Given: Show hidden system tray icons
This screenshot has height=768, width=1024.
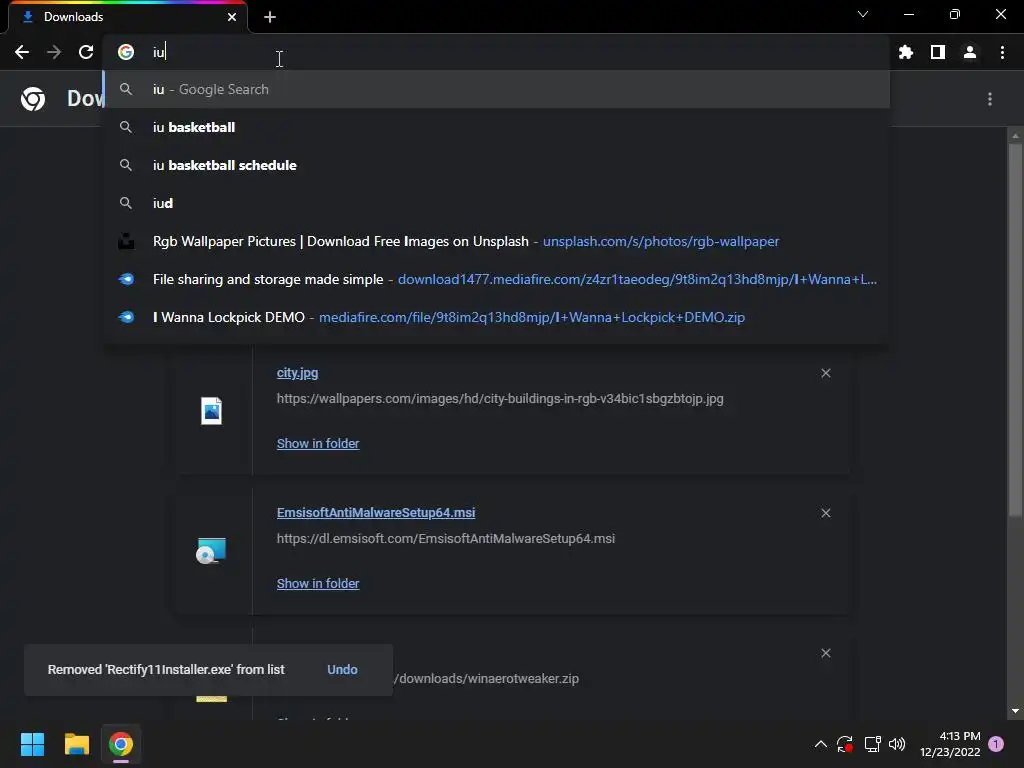Looking at the screenshot, I should [x=821, y=744].
